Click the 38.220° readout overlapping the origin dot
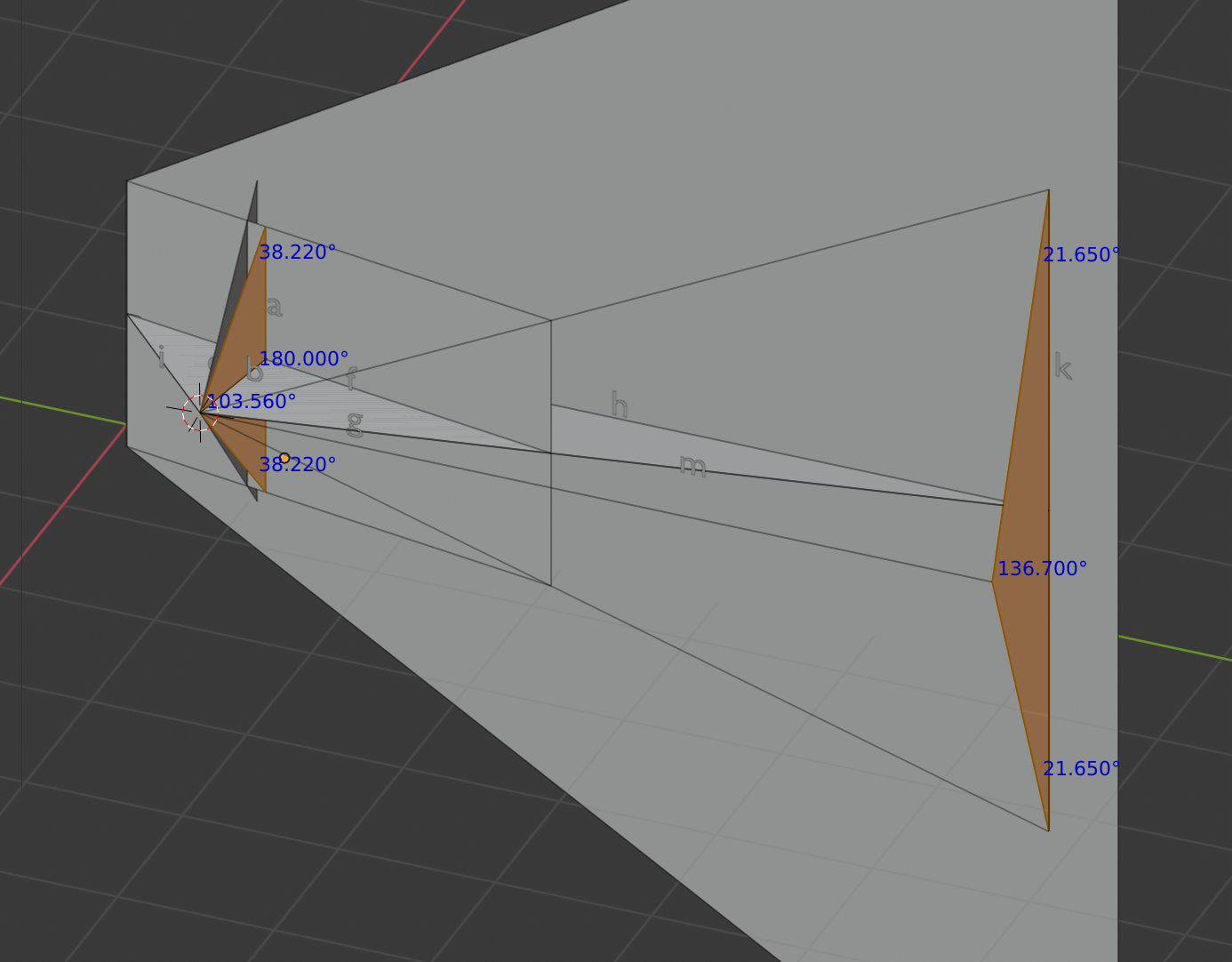The image size is (1232, 962). tap(297, 465)
